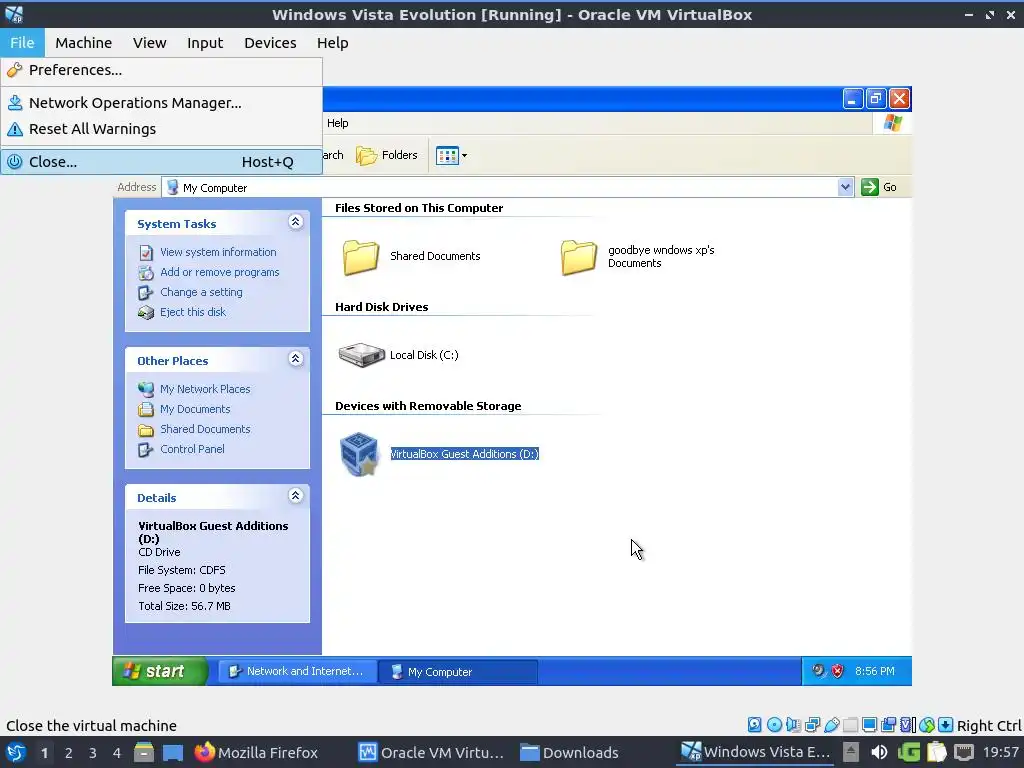Open Help menu in My Computer window

338,123
